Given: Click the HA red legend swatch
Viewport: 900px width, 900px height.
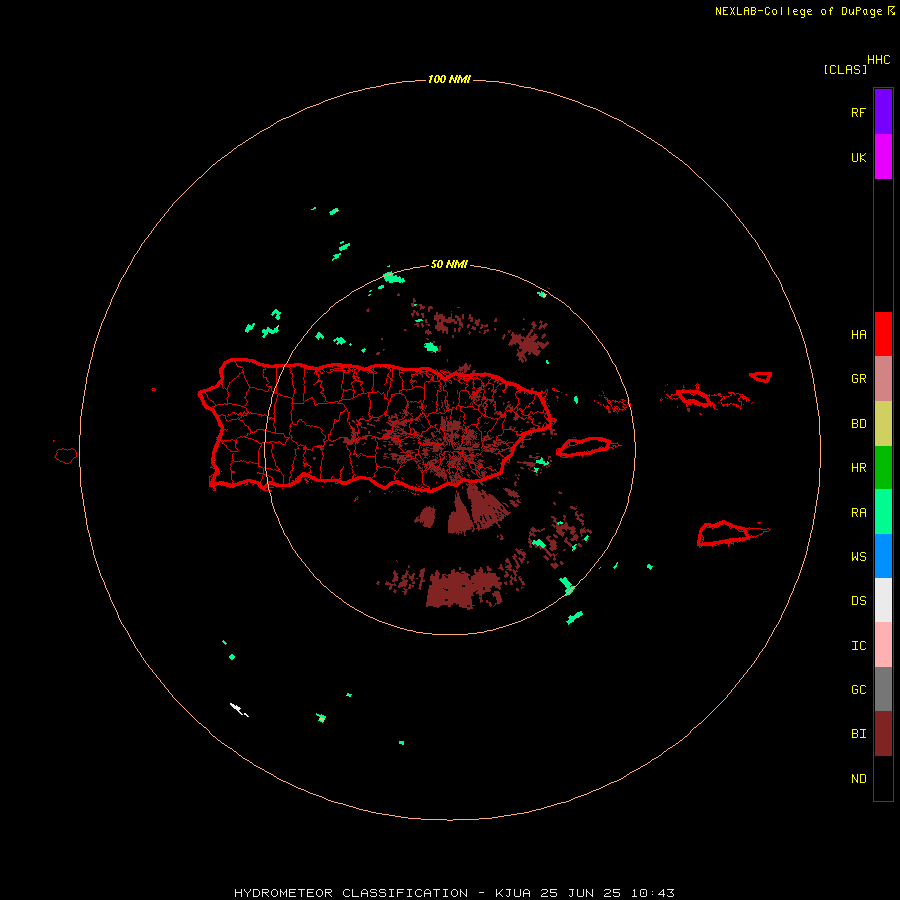Looking at the screenshot, I should click(883, 334).
